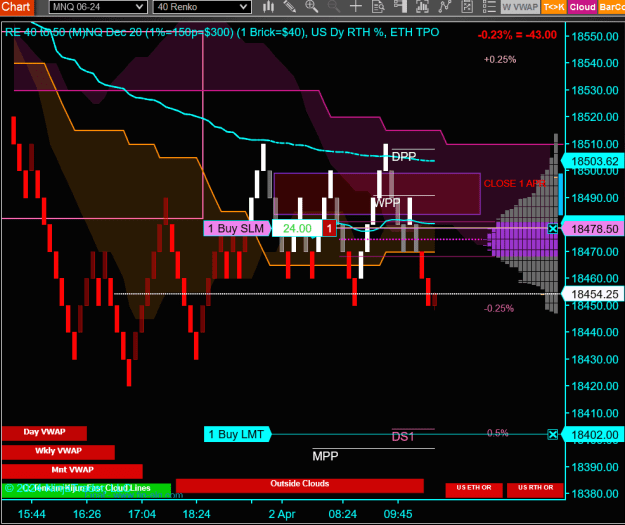Click the green Tenkan Kijun Fast Cloud Lines bar

click(x=86, y=490)
